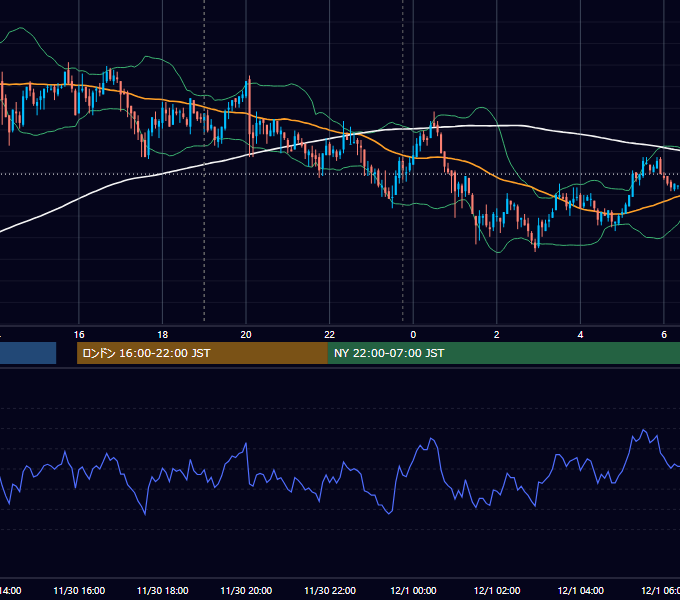Click the 20 hour label on upper axis
The width and height of the screenshot is (680, 600).
tap(246, 335)
